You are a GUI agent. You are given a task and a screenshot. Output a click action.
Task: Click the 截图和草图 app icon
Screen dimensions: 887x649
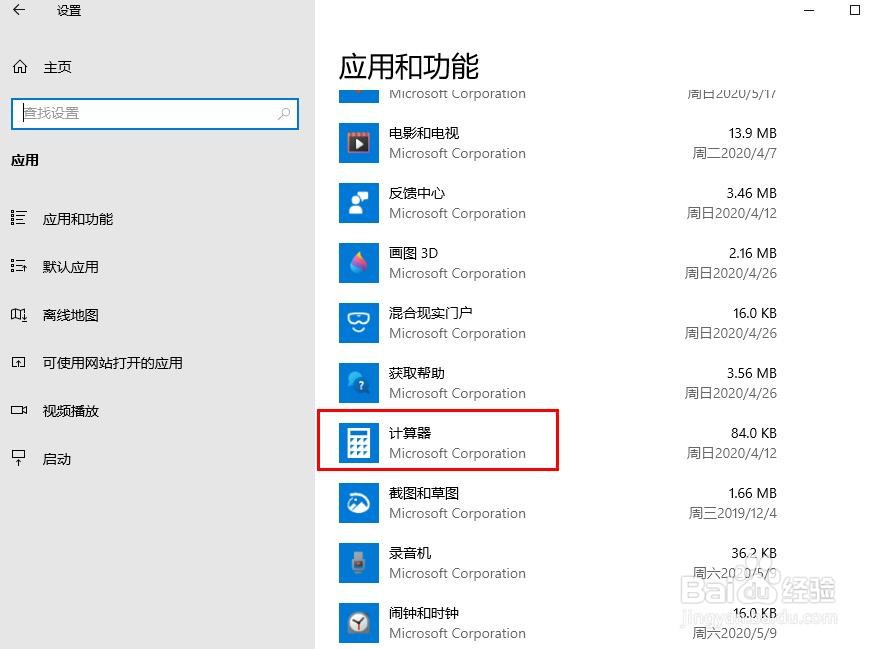point(359,502)
